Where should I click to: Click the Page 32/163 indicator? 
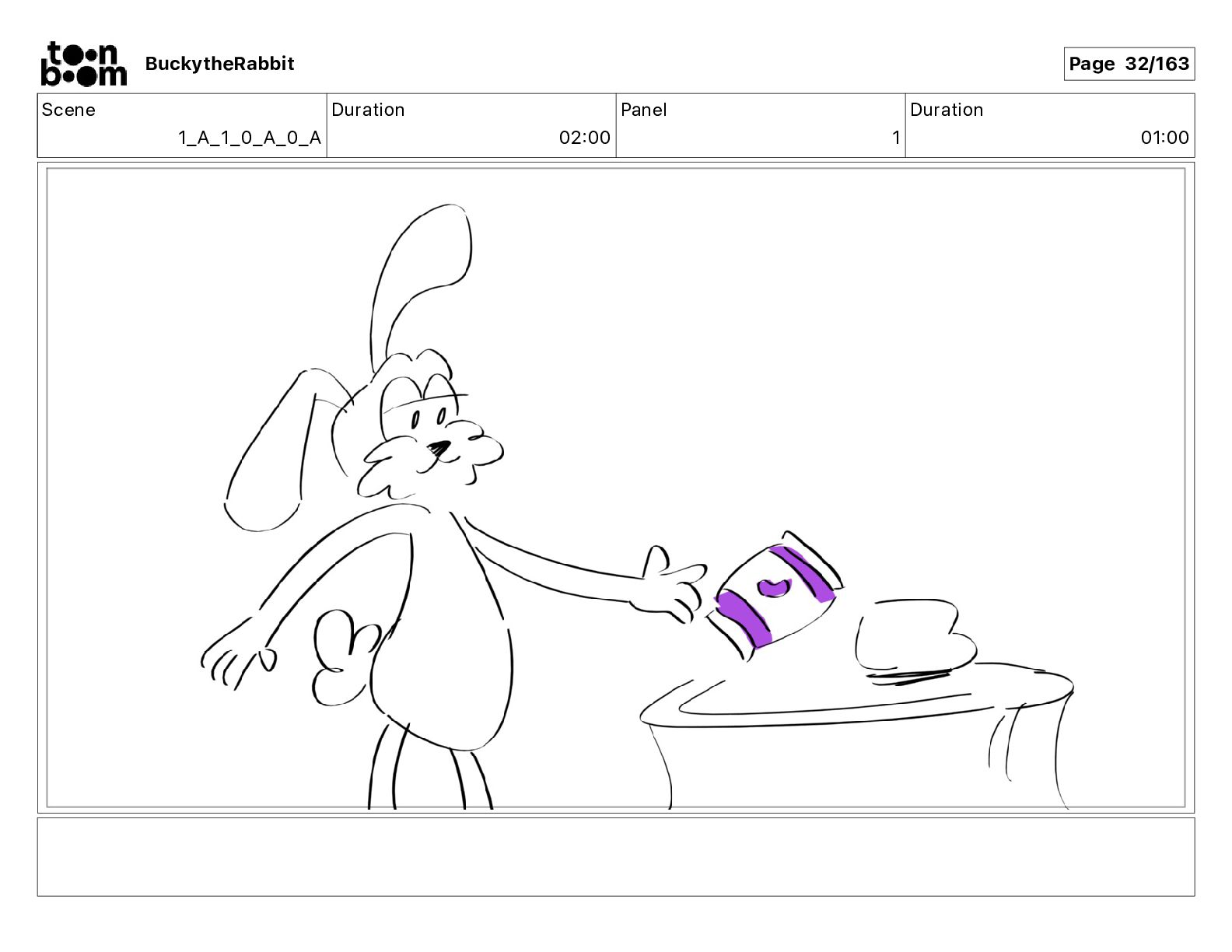(1129, 64)
